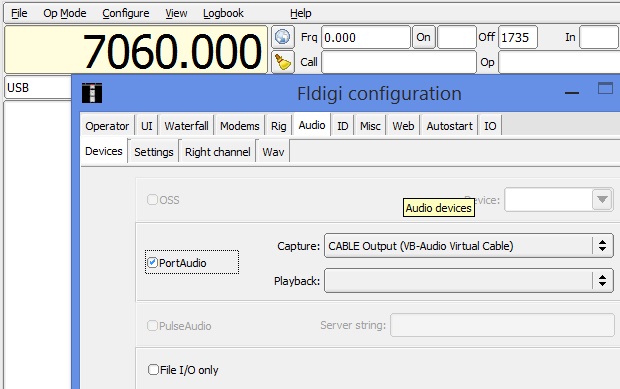The height and width of the screenshot is (389, 620).
Task: Check the PulseAudio checkbox
Action: click(152, 326)
